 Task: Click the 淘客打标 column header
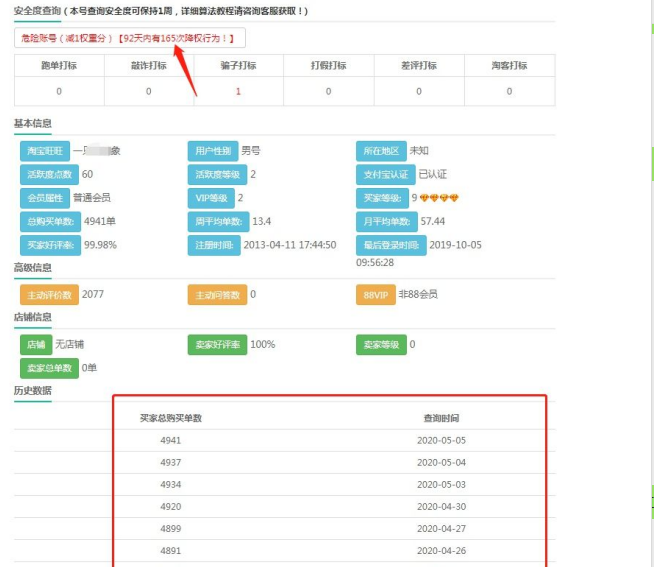(509, 66)
